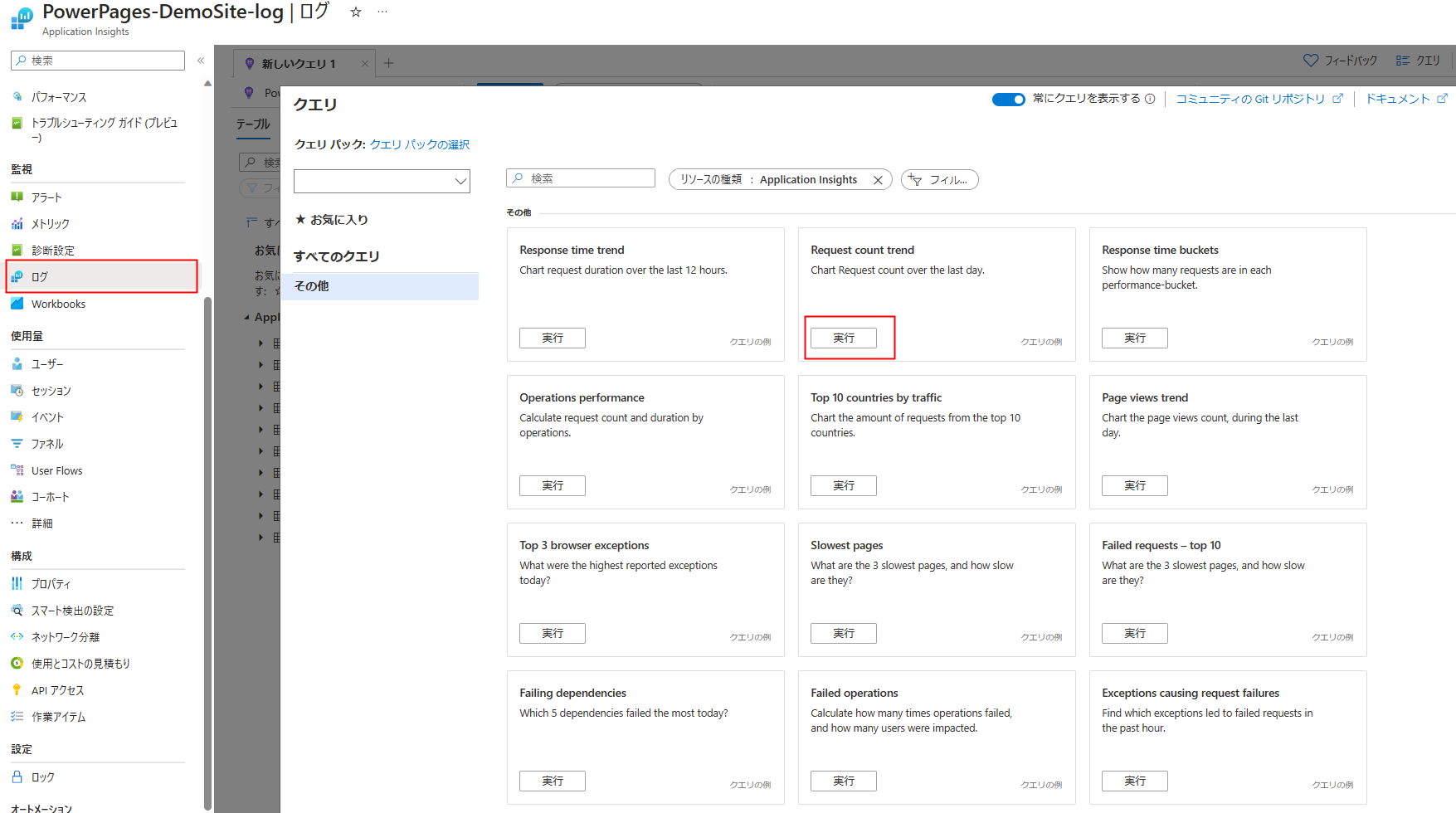Select ログ in the sidebar
Screen dimensions: 1456x813
pos(102,277)
